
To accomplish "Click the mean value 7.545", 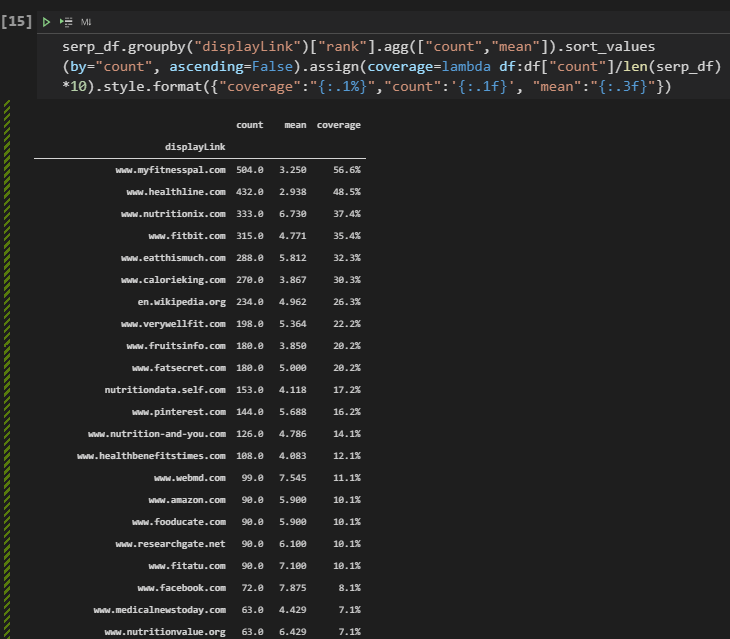I will click(293, 478).
